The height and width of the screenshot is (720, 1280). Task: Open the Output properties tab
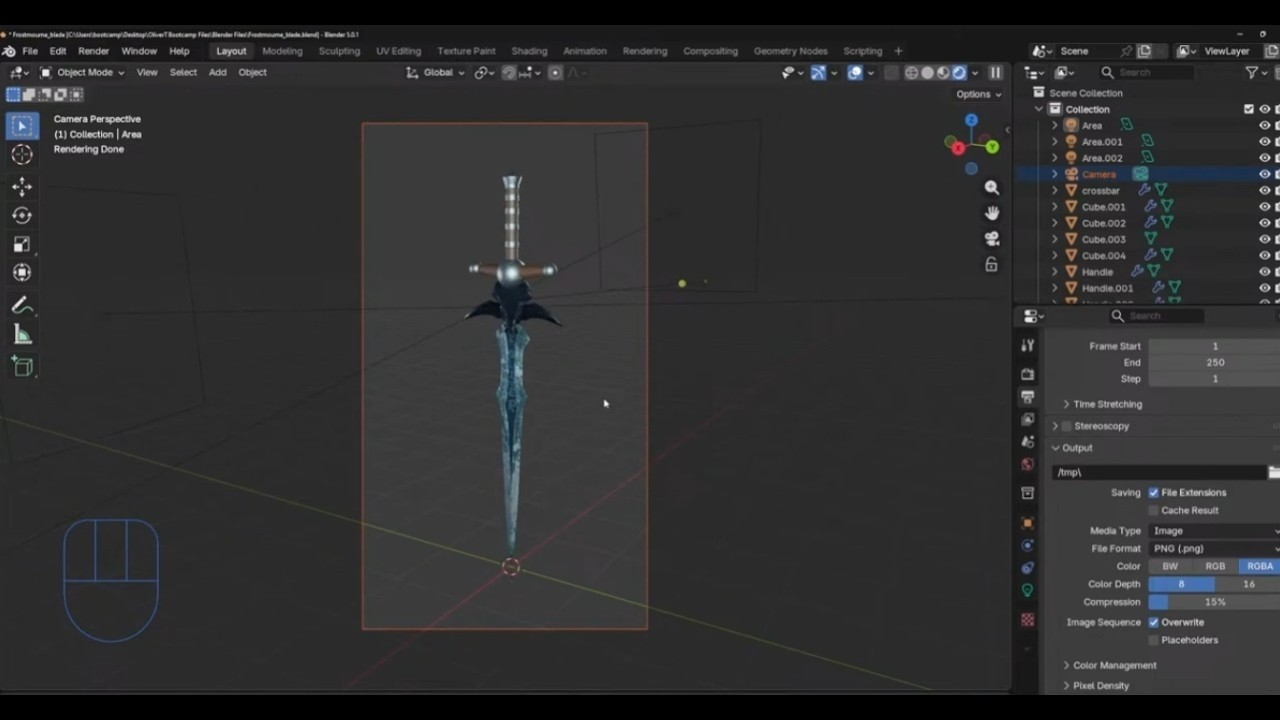click(1027, 397)
